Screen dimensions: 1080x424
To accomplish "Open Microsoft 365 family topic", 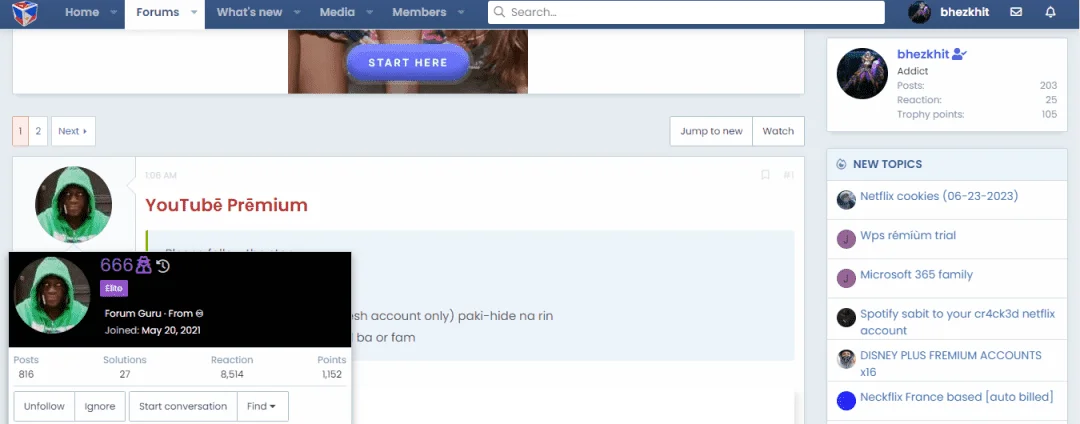I will point(916,275).
